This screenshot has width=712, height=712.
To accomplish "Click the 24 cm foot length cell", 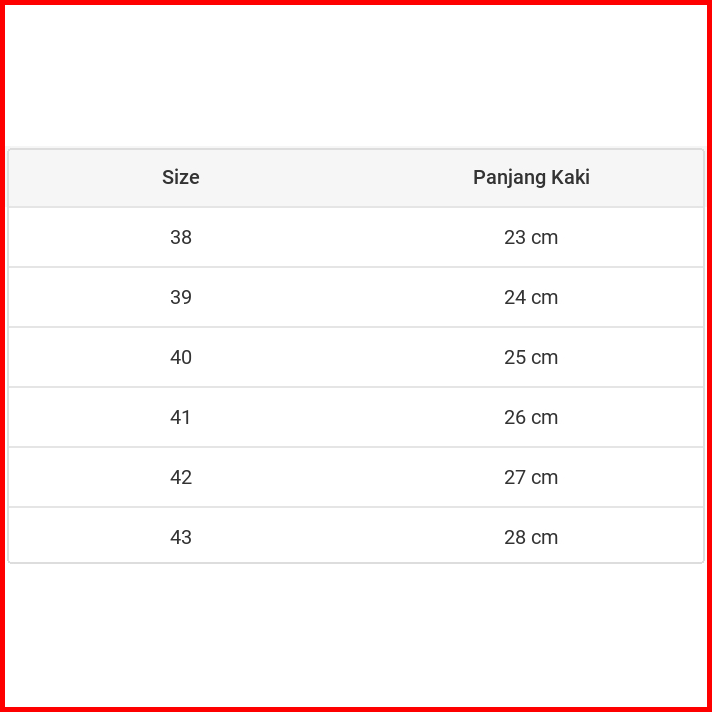I will [531, 298].
